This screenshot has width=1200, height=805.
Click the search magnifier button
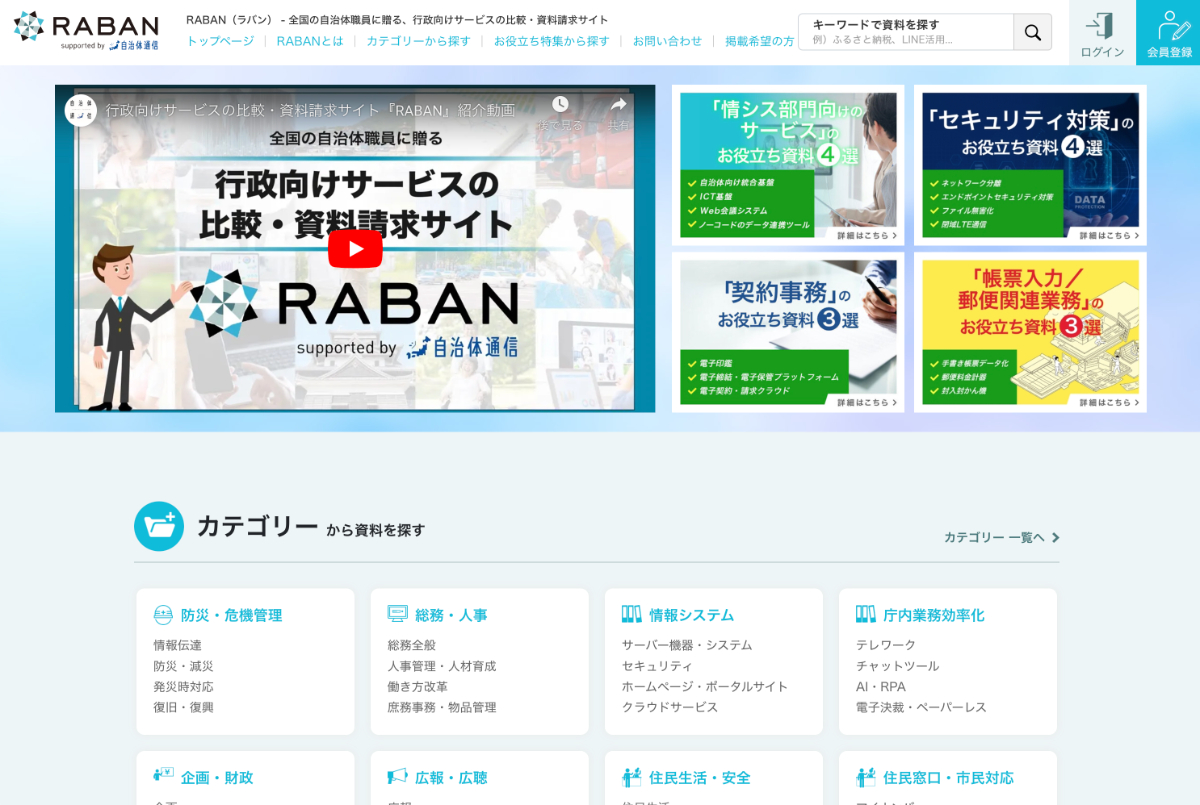tap(1033, 32)
